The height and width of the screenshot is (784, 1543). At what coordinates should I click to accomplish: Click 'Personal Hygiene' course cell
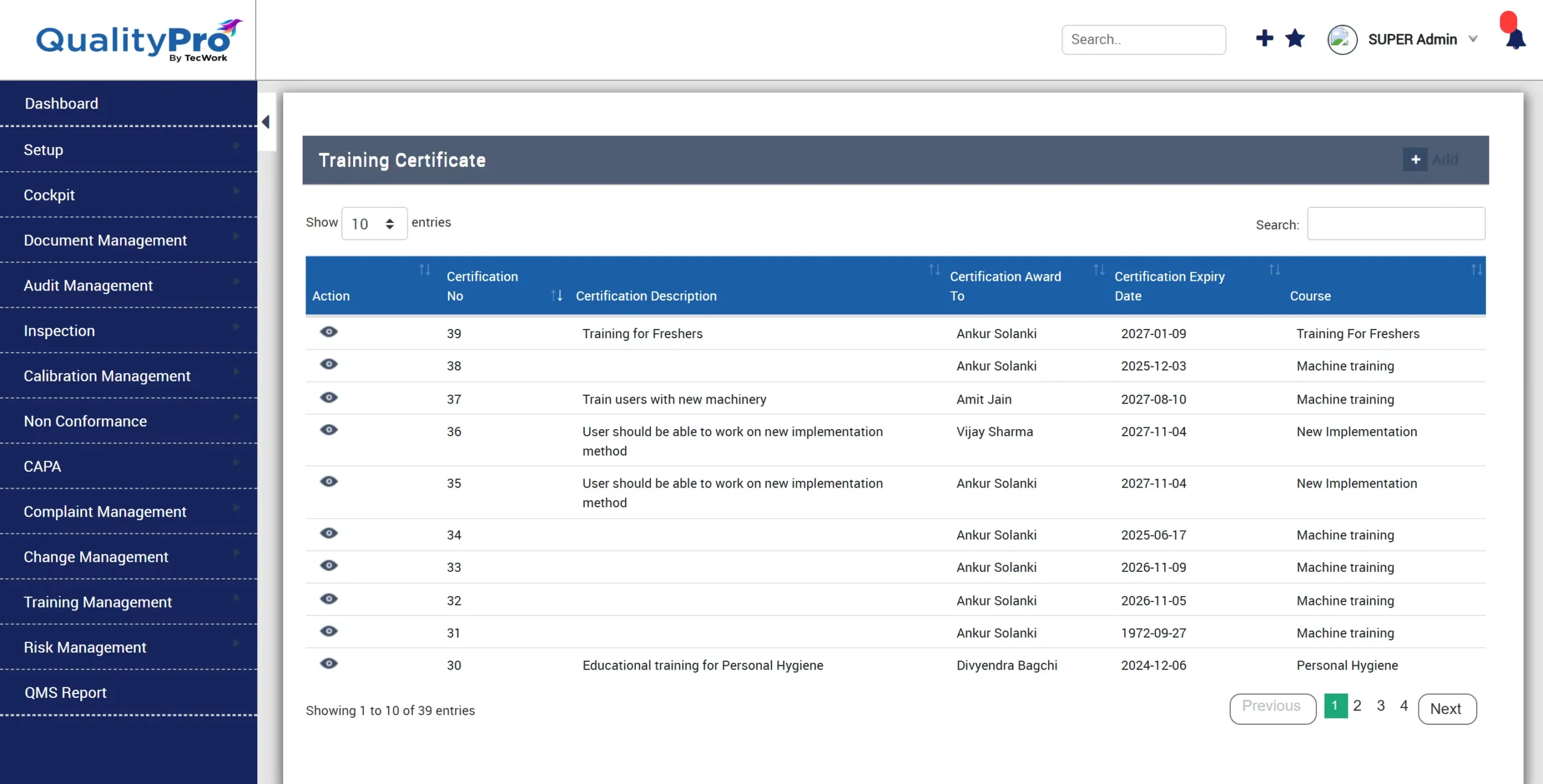coord(1347,665)
